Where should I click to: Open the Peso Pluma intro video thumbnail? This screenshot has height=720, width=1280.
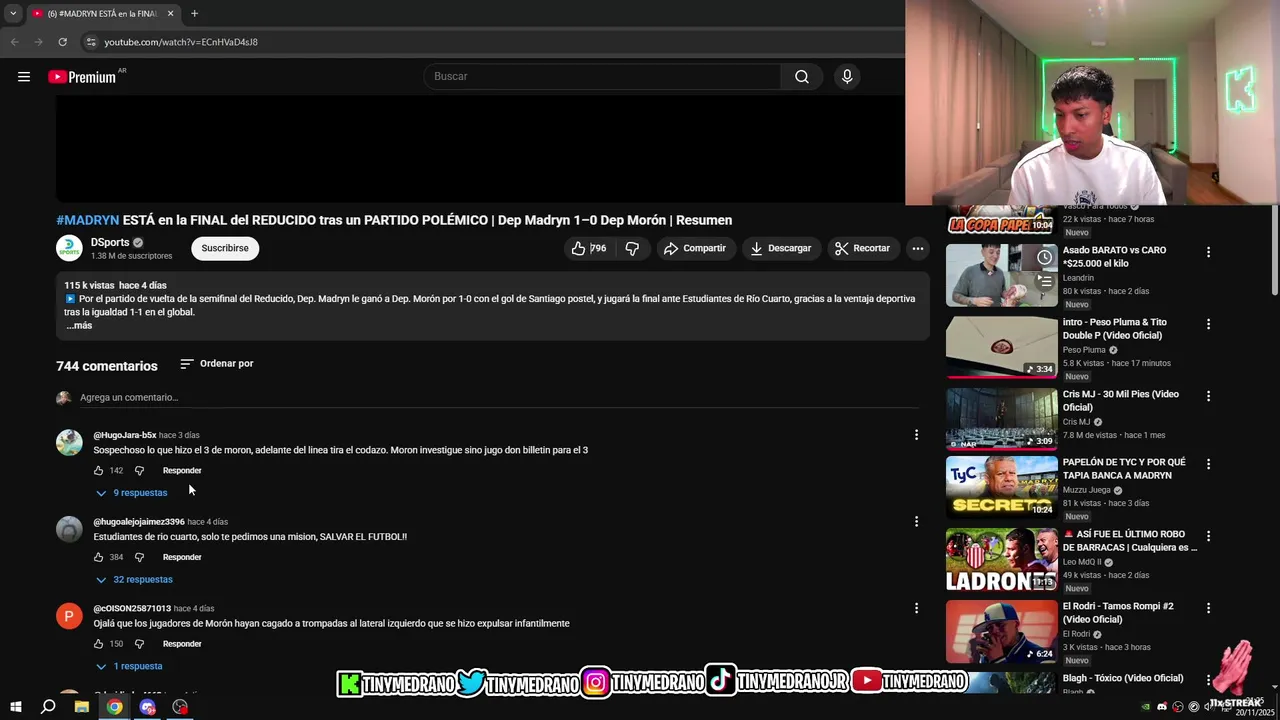pyautogui.click(x=1001, y=347)
